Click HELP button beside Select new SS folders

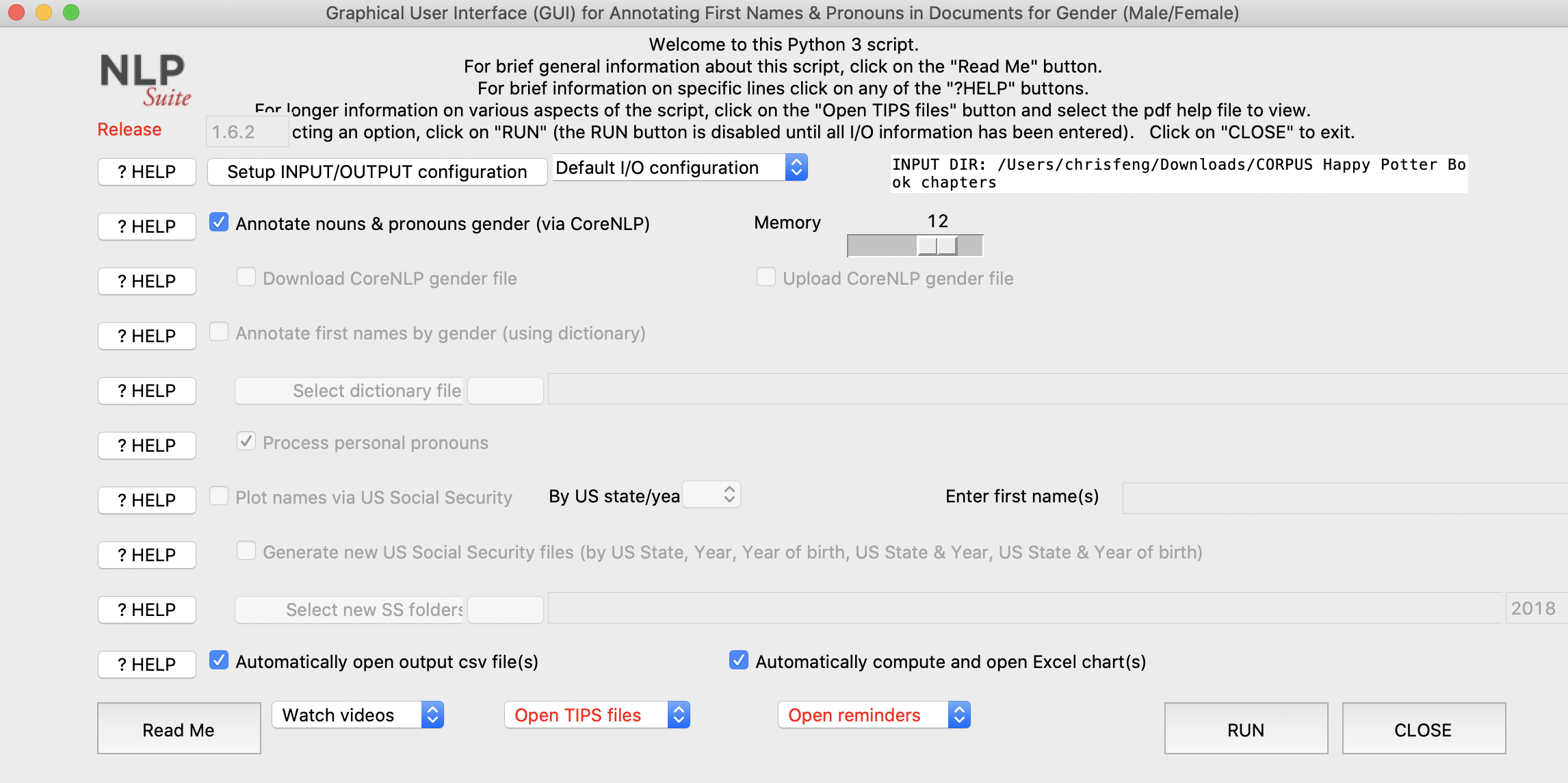pyautogui.click(x=147, y=610)
